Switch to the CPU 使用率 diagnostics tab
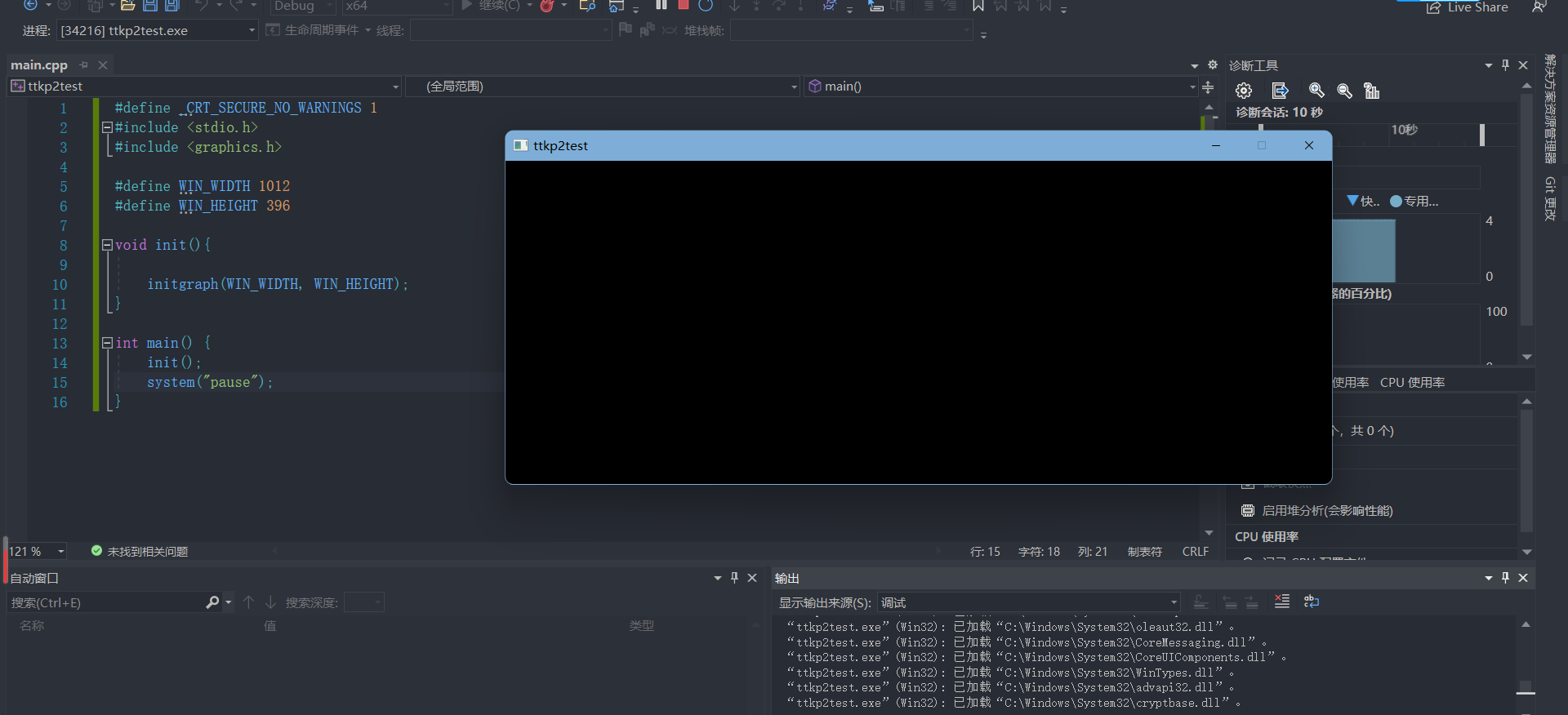 1412,383
